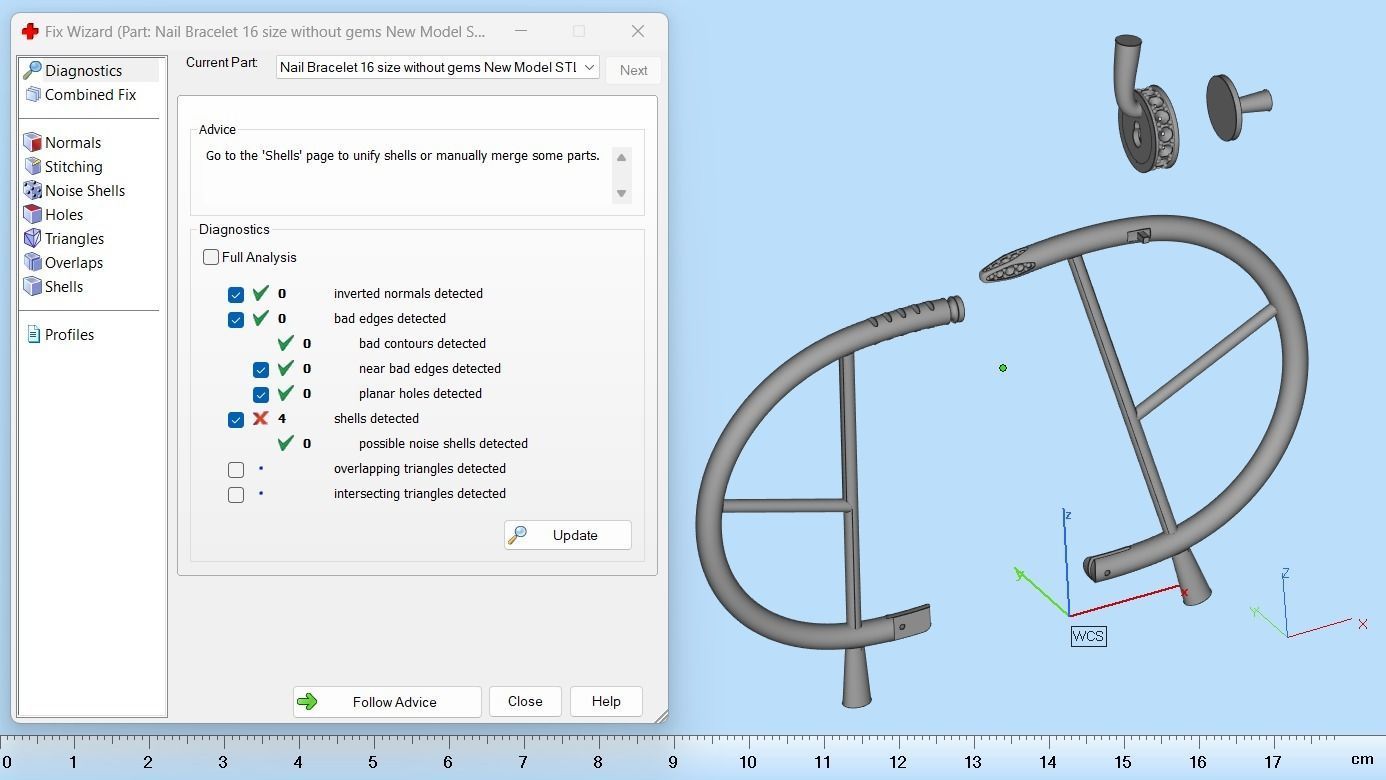Uncheck bad edges detected checkbox
This screenshot has height=780, width=1386.
tap(236, 319)
